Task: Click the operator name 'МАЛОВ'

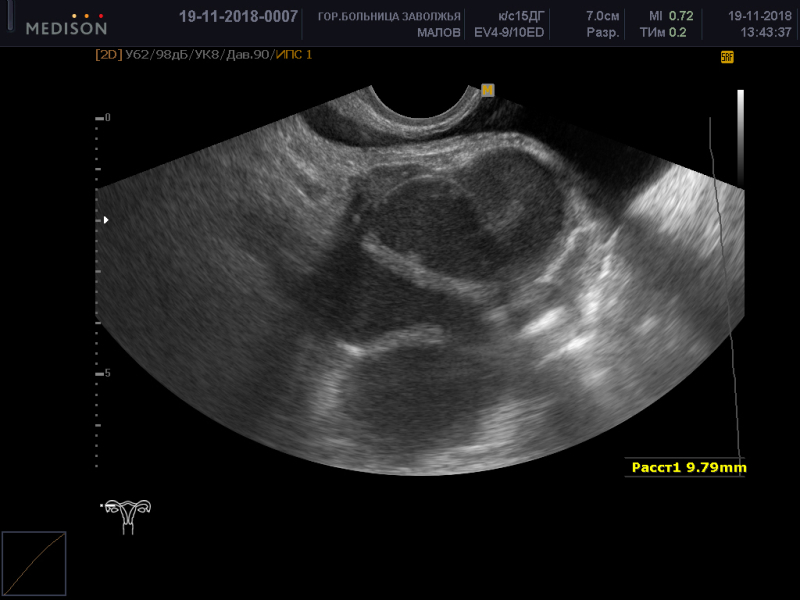Action: (439, 33)
